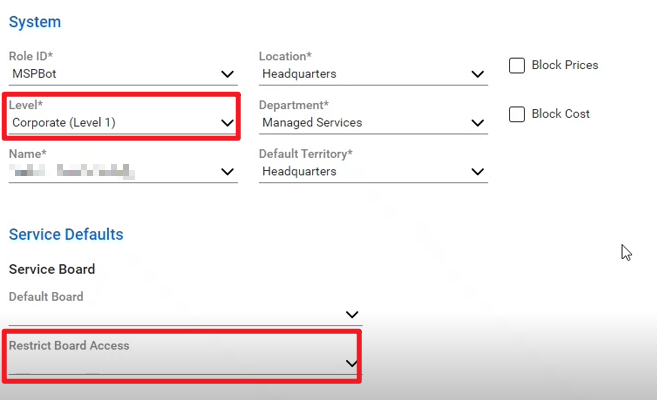
Task: Open the Location dropdown chevron
Action: (x=477, y=74)
